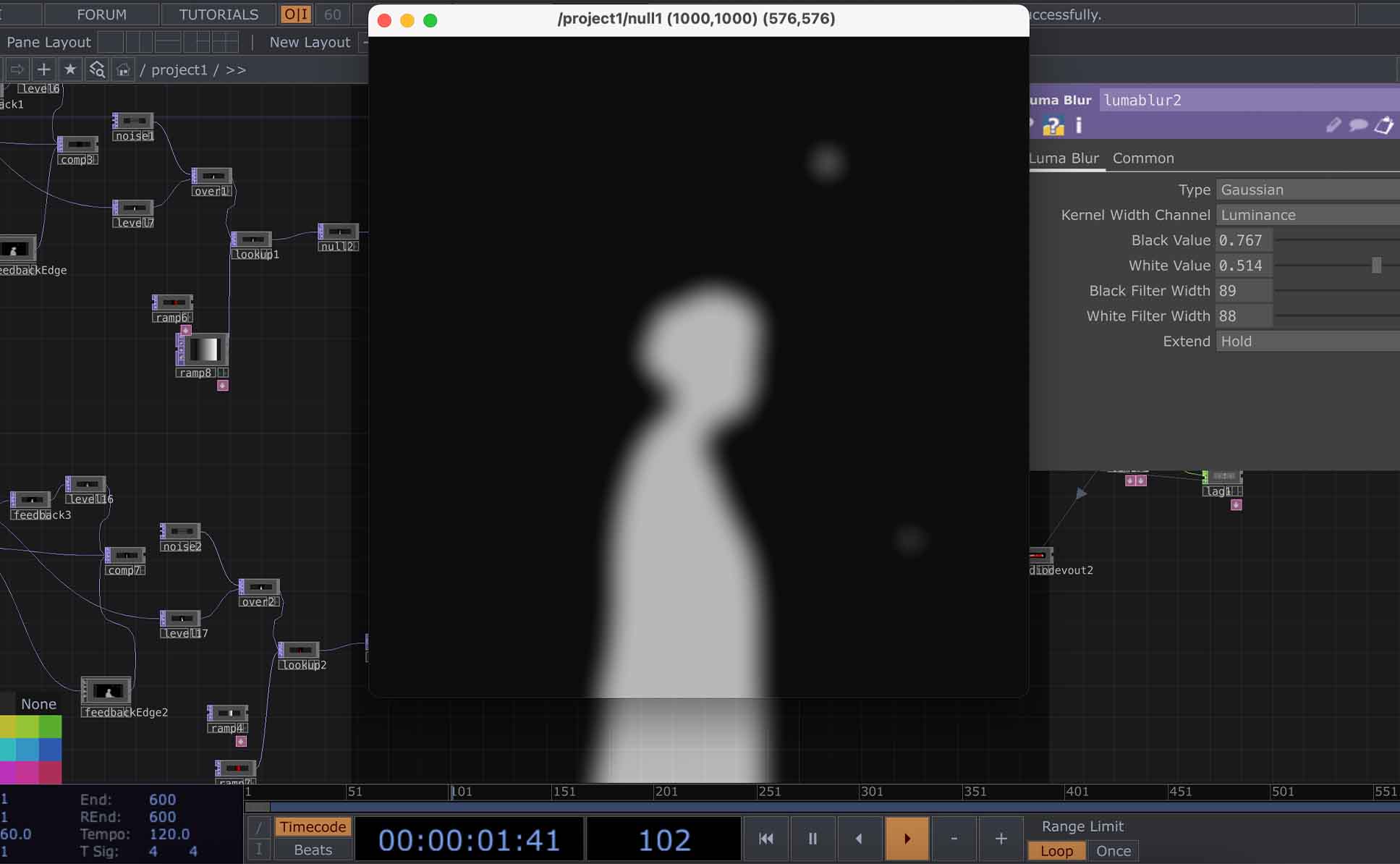1400x864 pixels.
Task: Switch to the Common tab
Action: point(1143,158)
